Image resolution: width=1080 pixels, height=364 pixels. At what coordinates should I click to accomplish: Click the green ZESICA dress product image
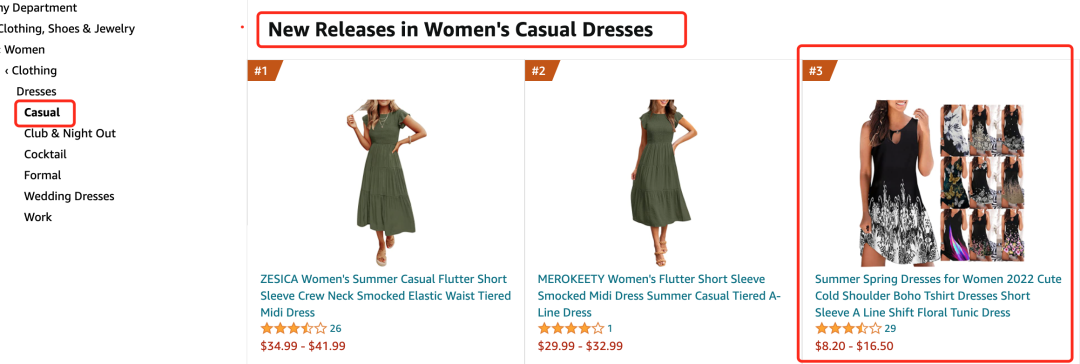[x=386, y=183]
